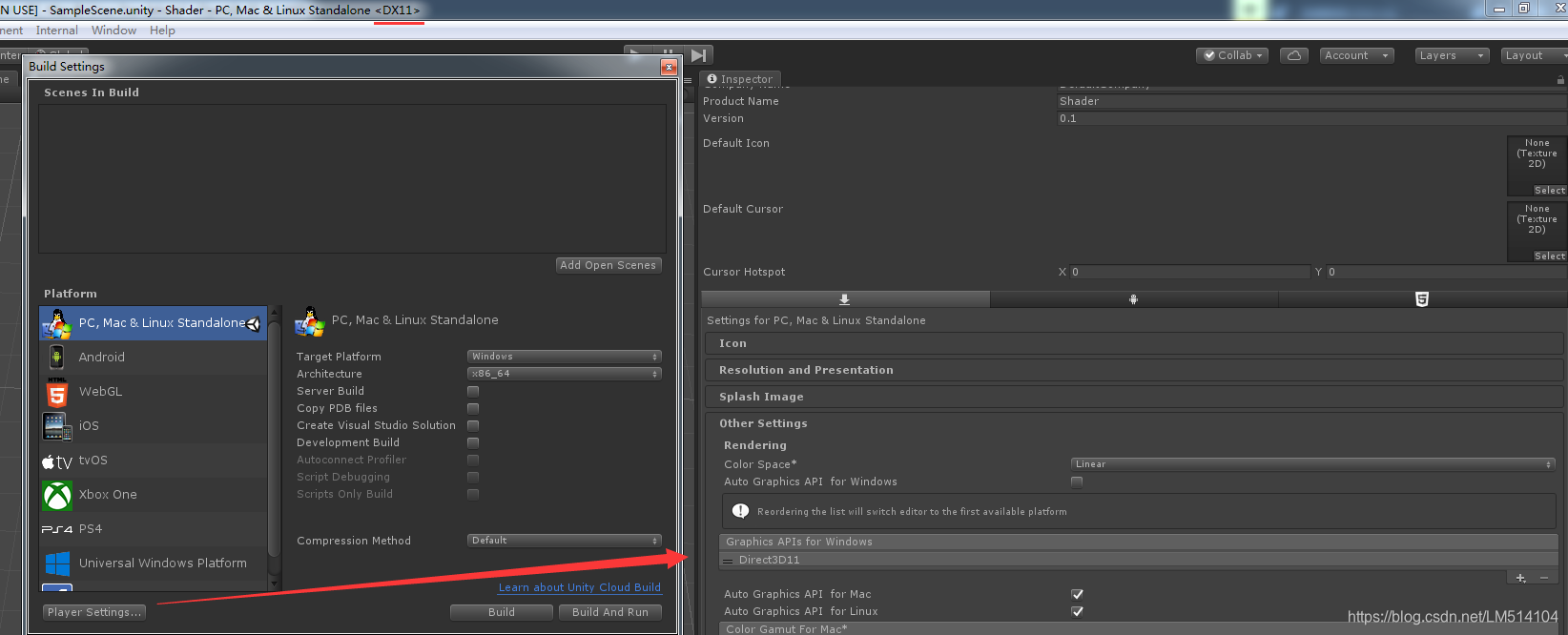
Task: Open the Internal menu
Action: 57,31
